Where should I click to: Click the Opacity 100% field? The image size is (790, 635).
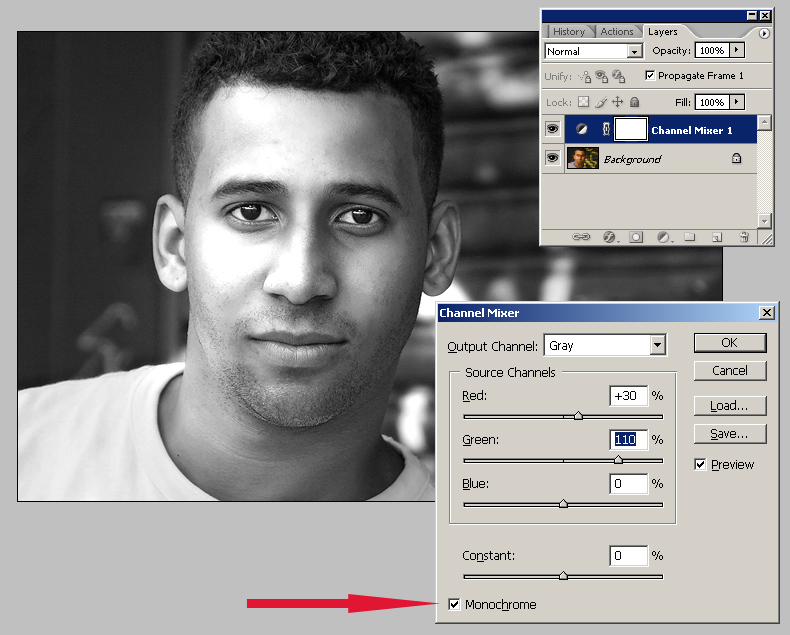[x=712, y=50]
